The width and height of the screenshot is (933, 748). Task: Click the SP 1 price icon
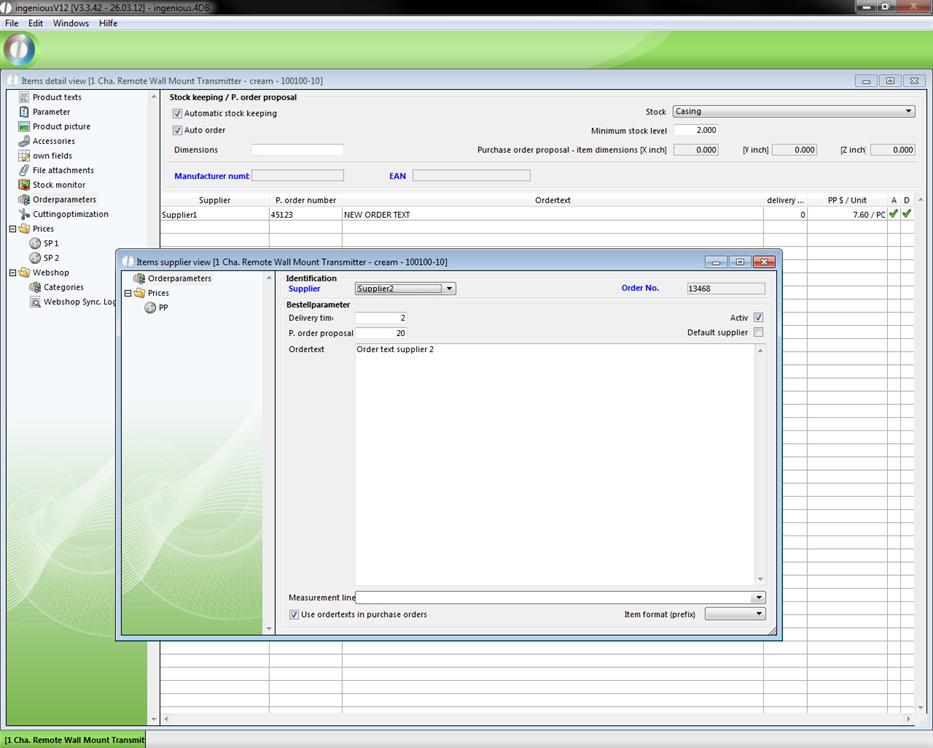pos(36,243)
